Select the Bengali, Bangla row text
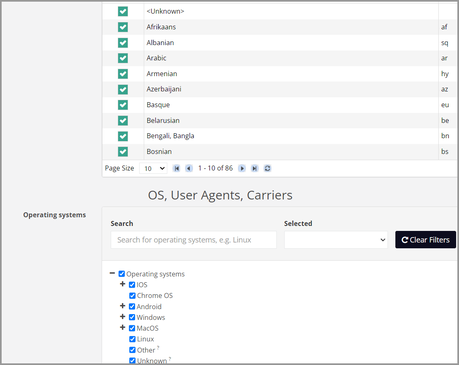Viewport: 459px width, 365px height. [x=170, y=136]
